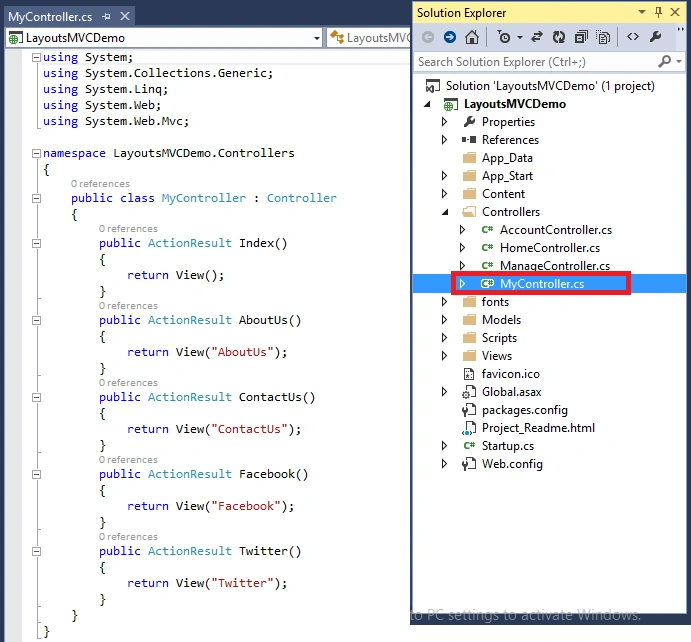
Task: Click the Search Solution Explorer field
Action: (x=536, y=62)
